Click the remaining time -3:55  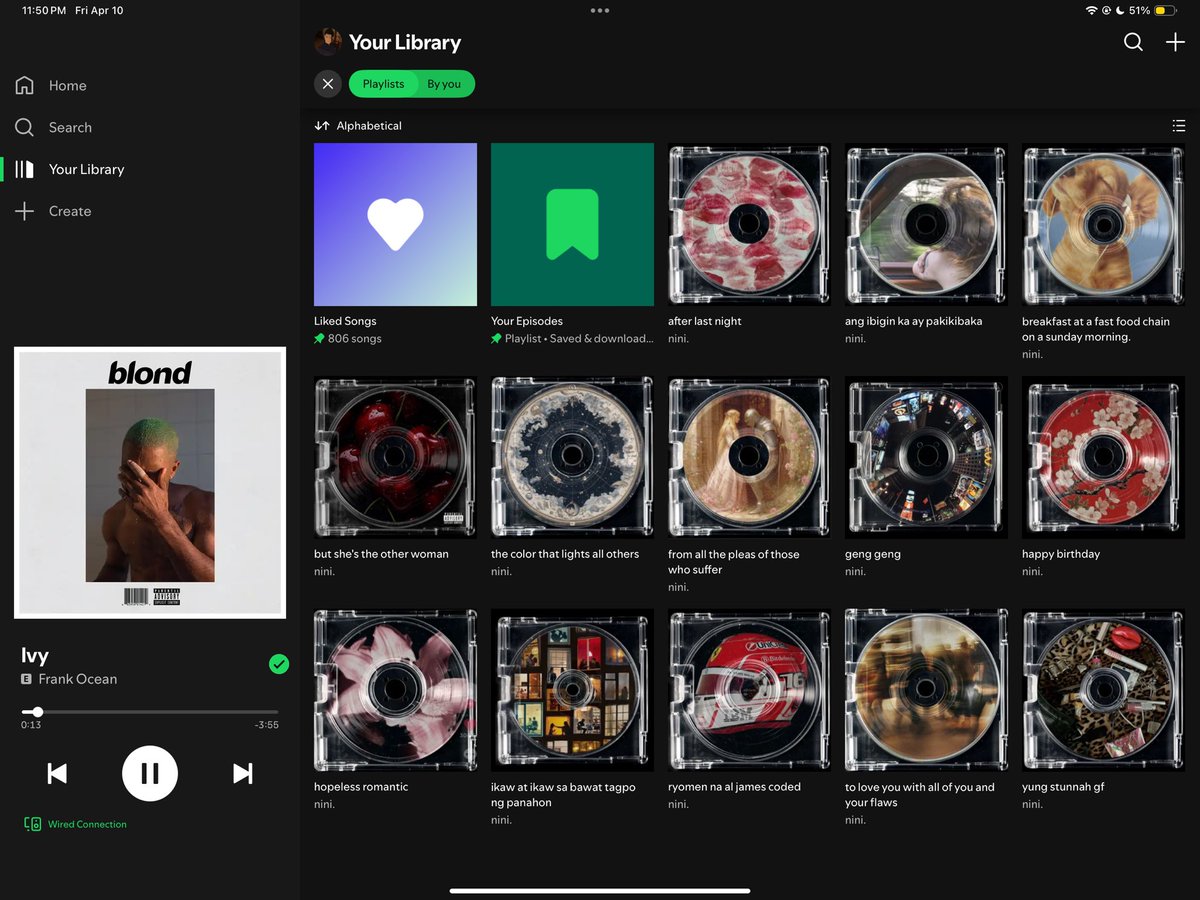click(x=266, y=725)
